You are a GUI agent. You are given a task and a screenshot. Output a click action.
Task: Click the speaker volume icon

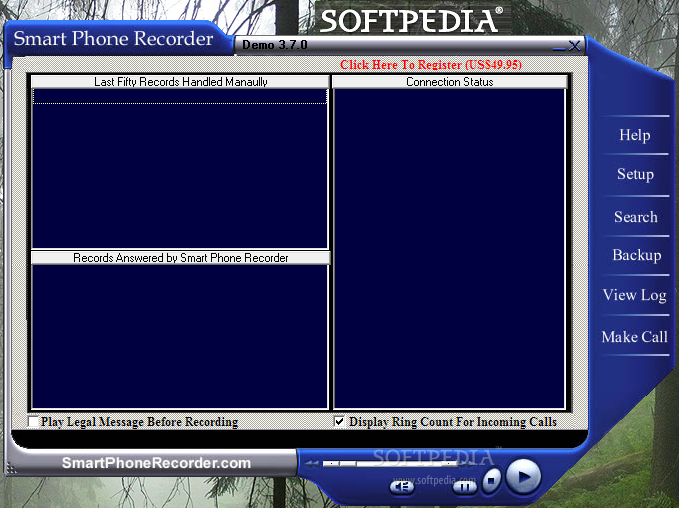(x=402, y=487)
